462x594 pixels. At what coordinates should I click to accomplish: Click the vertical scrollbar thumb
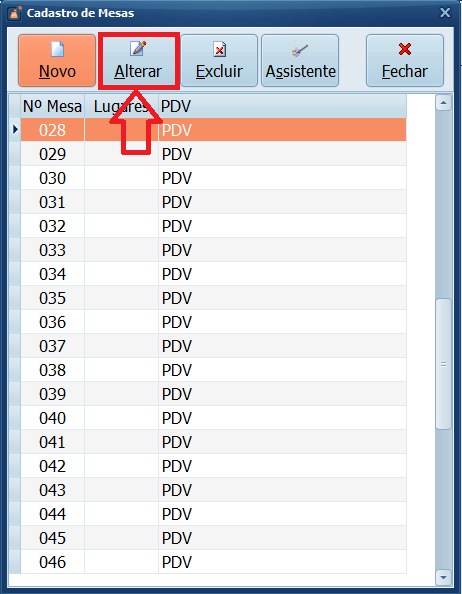[x=443, y=364]
